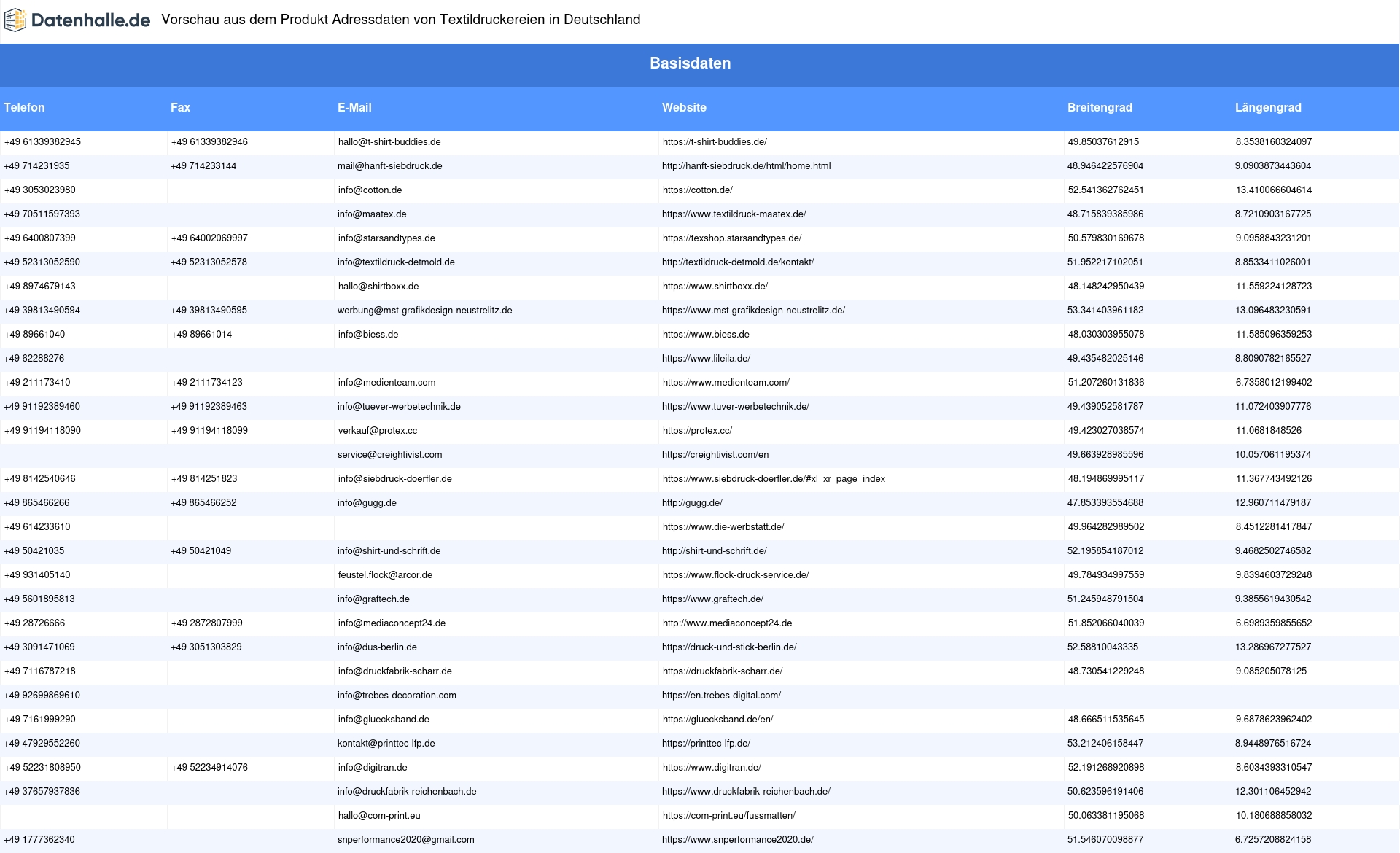The height and width of the screenshot is (853, 1400).
Task: Click the E-Mail column header
Action: (x=354, y=108)
